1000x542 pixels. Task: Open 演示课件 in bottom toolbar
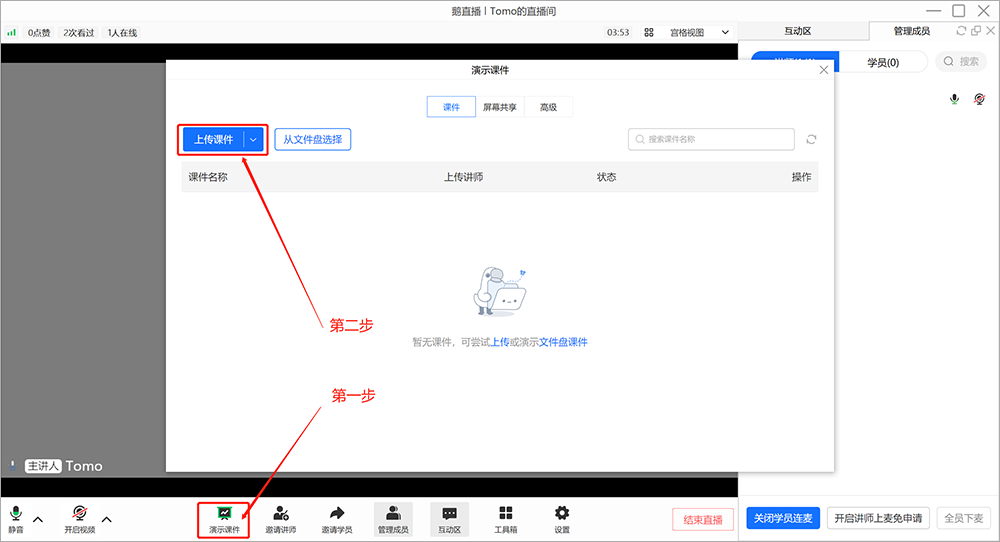pyautogui.click(x=224, y=520)
